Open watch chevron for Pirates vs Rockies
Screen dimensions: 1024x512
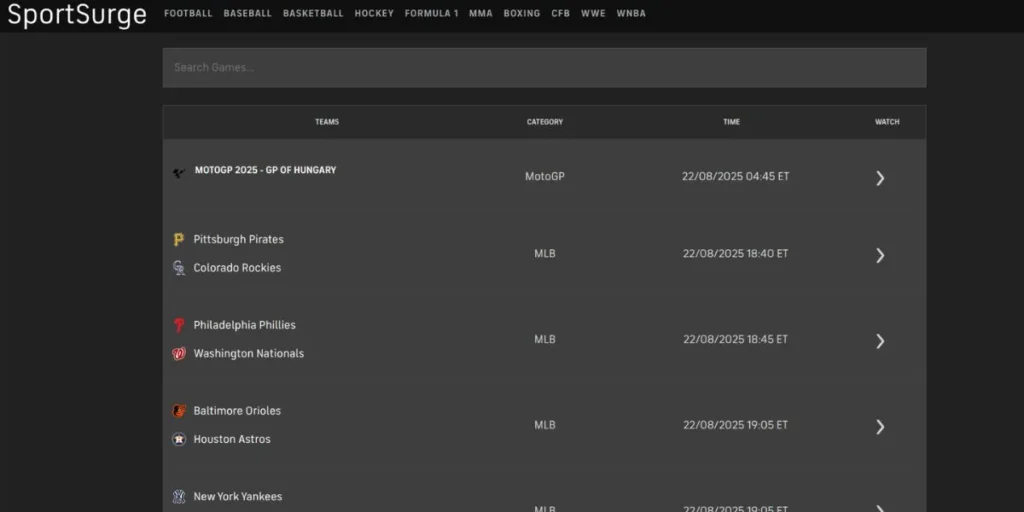(x=880, y=255)
